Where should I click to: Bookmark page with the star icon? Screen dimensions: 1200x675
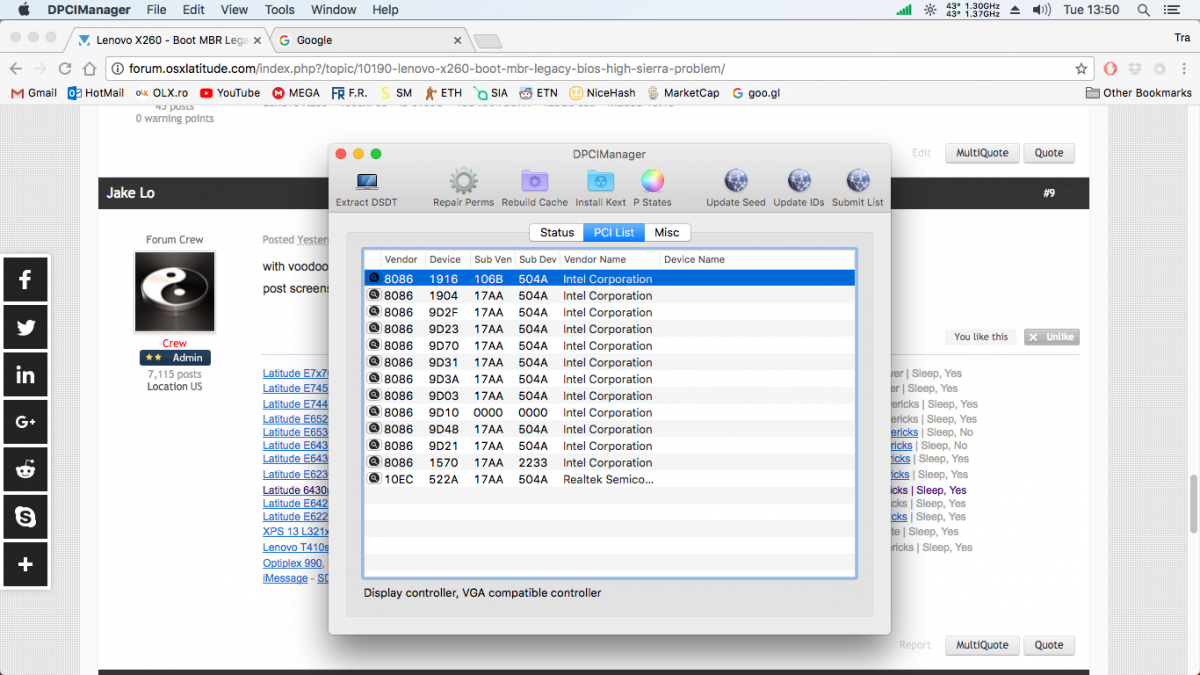(x=1081, y=69)
